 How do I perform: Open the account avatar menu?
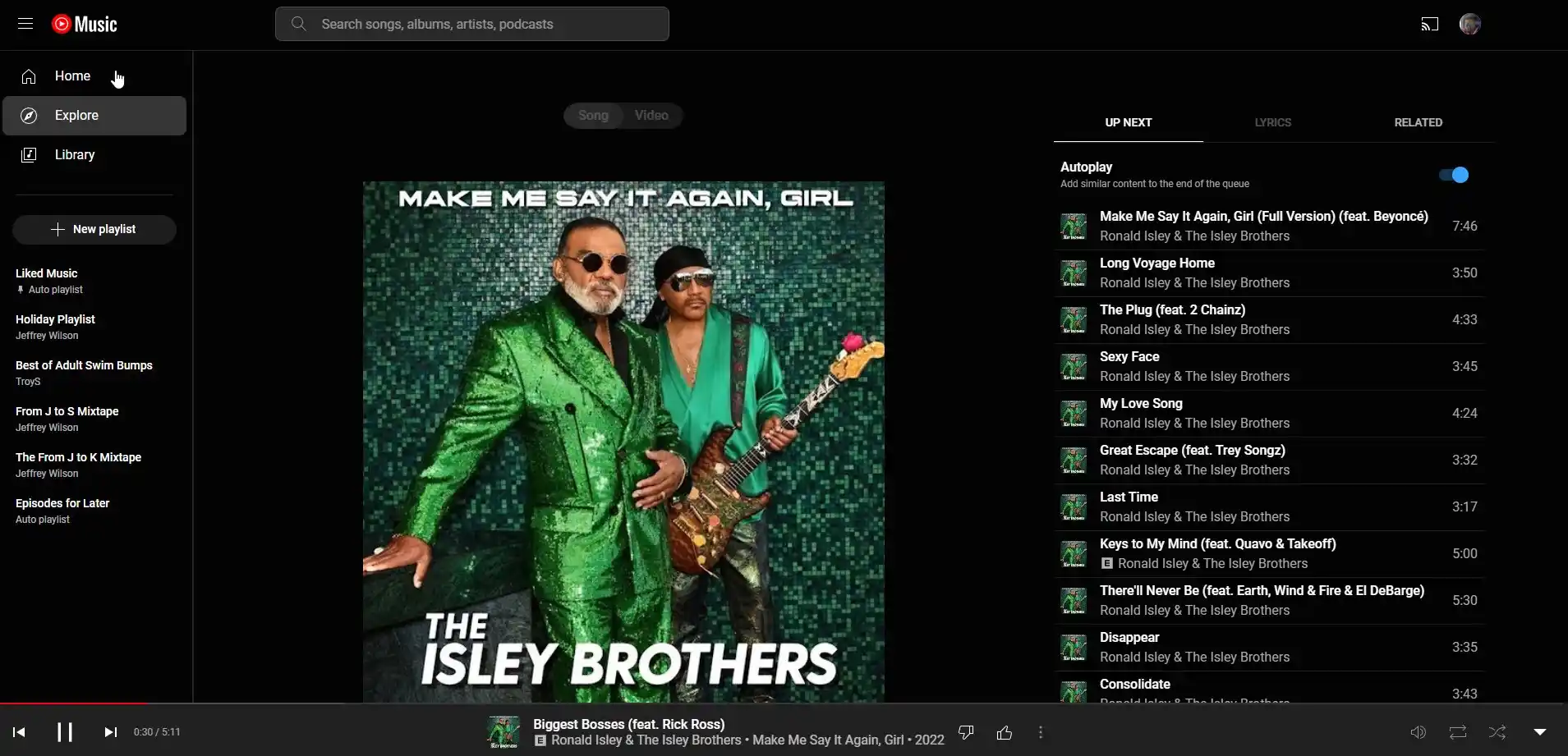click(x=1470, y=24)
